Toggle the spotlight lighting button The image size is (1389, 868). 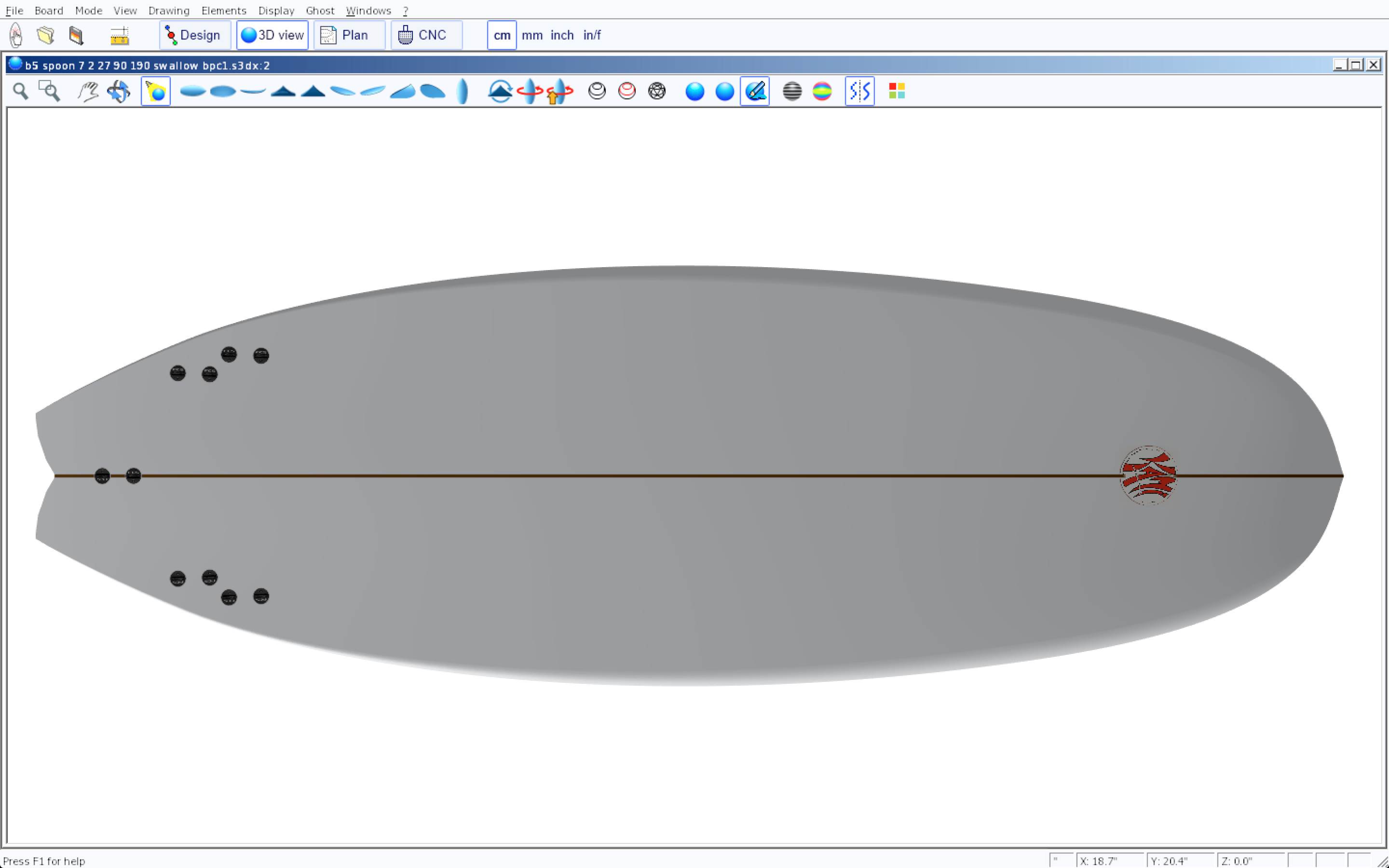click(x=156, y=91)
